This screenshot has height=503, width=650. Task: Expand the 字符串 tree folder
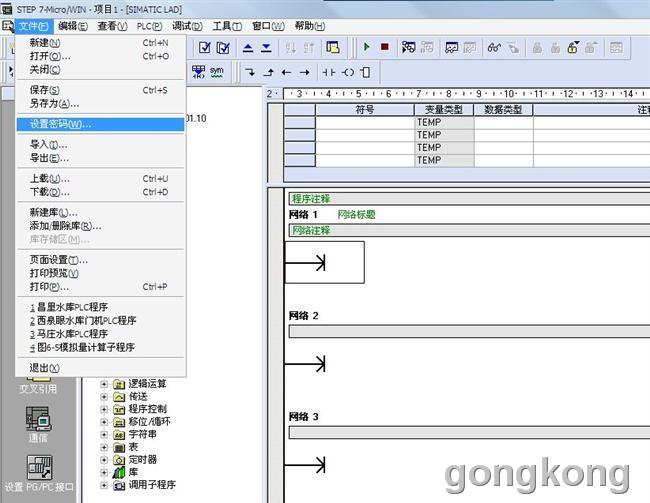click(x=104, y=435)
